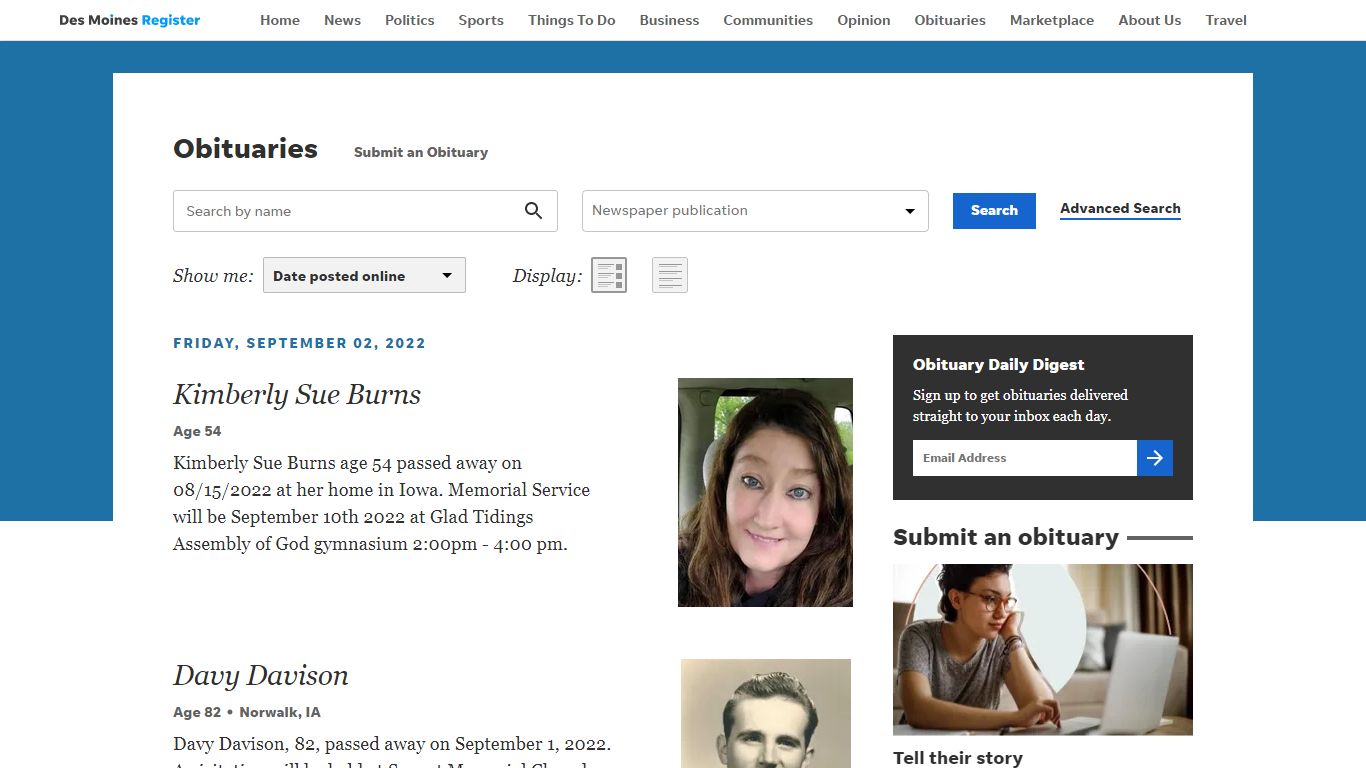Click the Submit an obituary section image
Image resolution: width=1366 pixels, height=768 pixels.
[x=1042, y=649]
